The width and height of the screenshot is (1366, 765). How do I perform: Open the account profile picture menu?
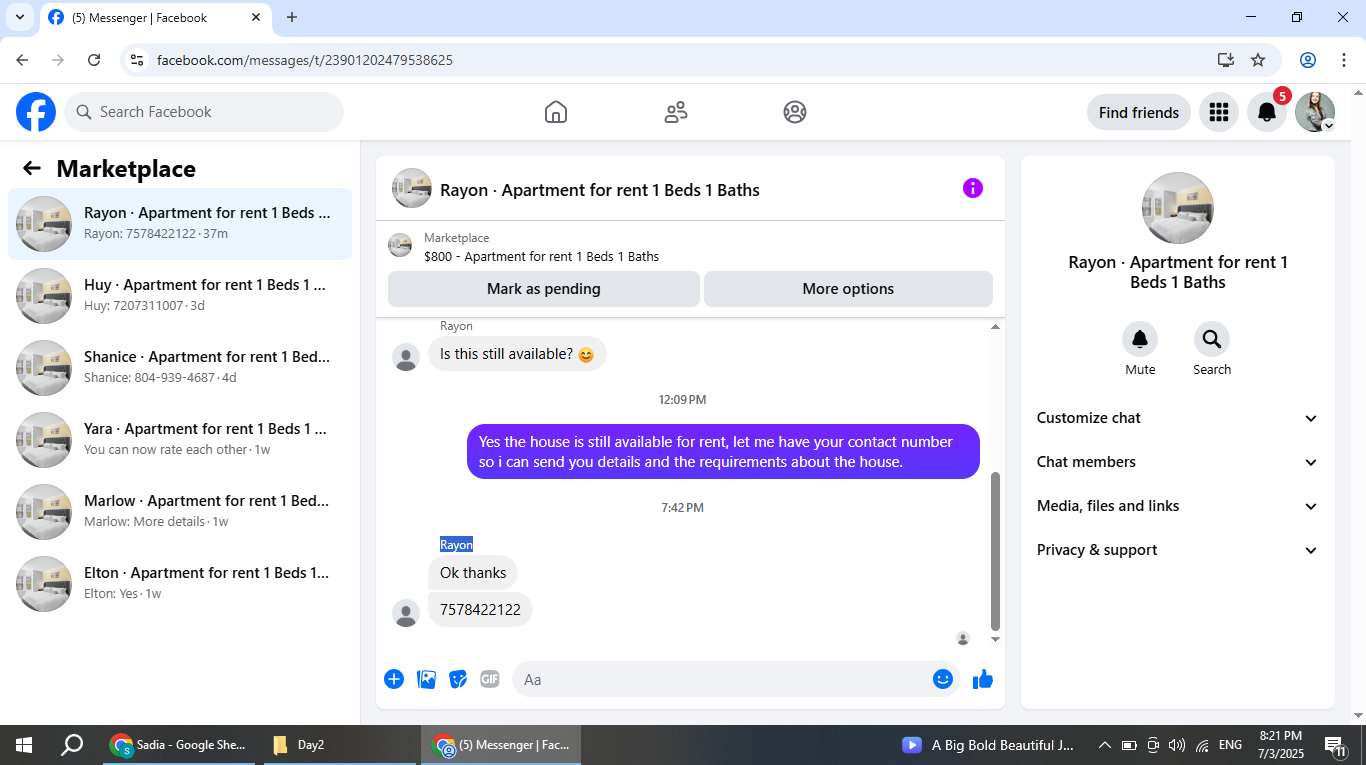[x=1315, y=112]
